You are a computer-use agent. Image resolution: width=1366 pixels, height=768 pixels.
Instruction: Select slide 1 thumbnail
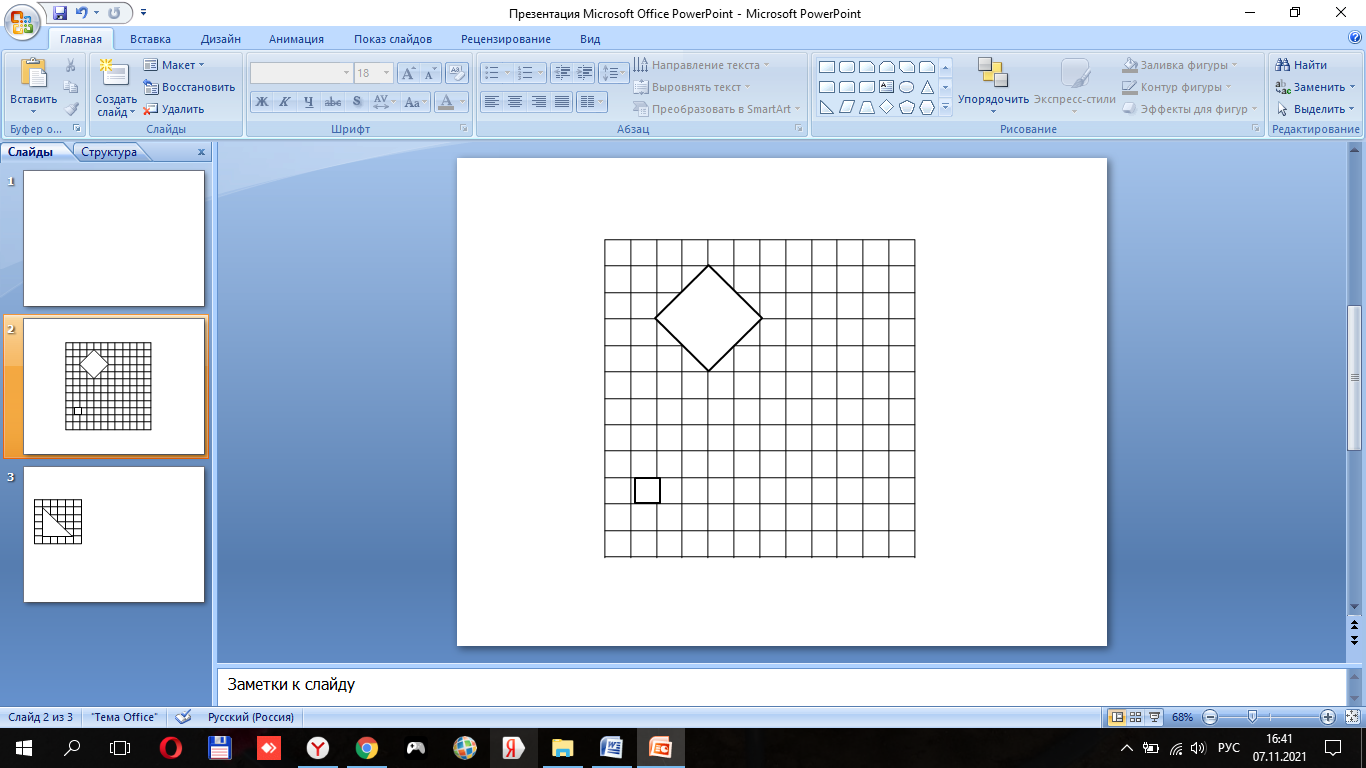pos(114,238)
